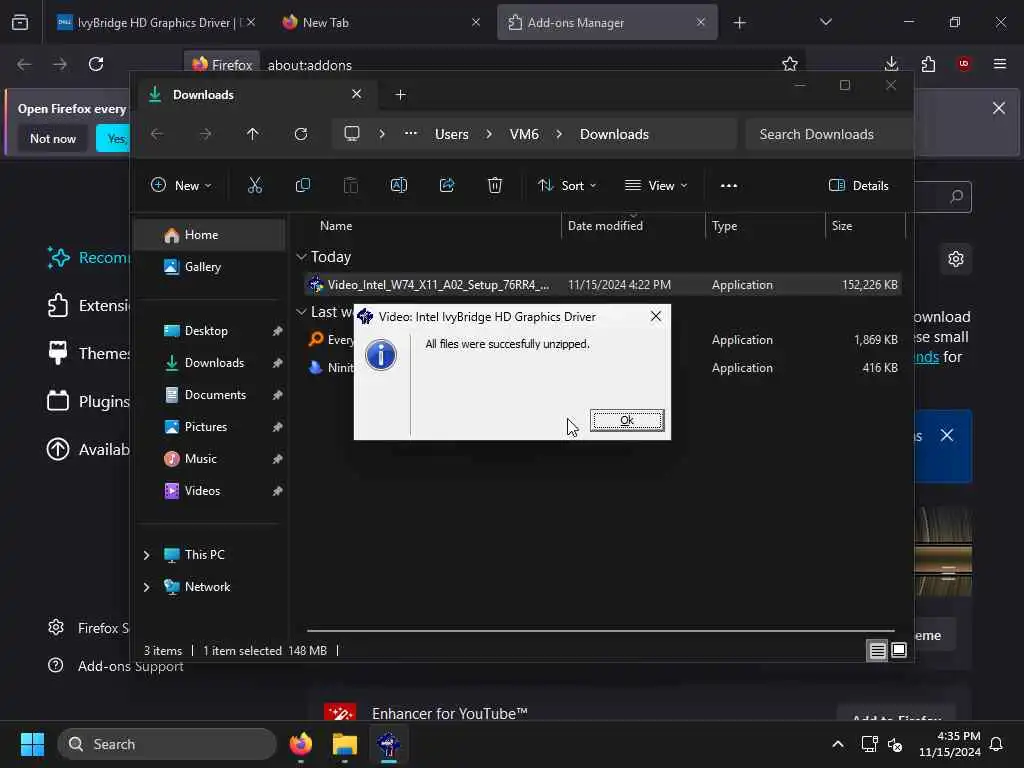Open the New dropdown in Explorer
1024x768 pixels.
181,185
